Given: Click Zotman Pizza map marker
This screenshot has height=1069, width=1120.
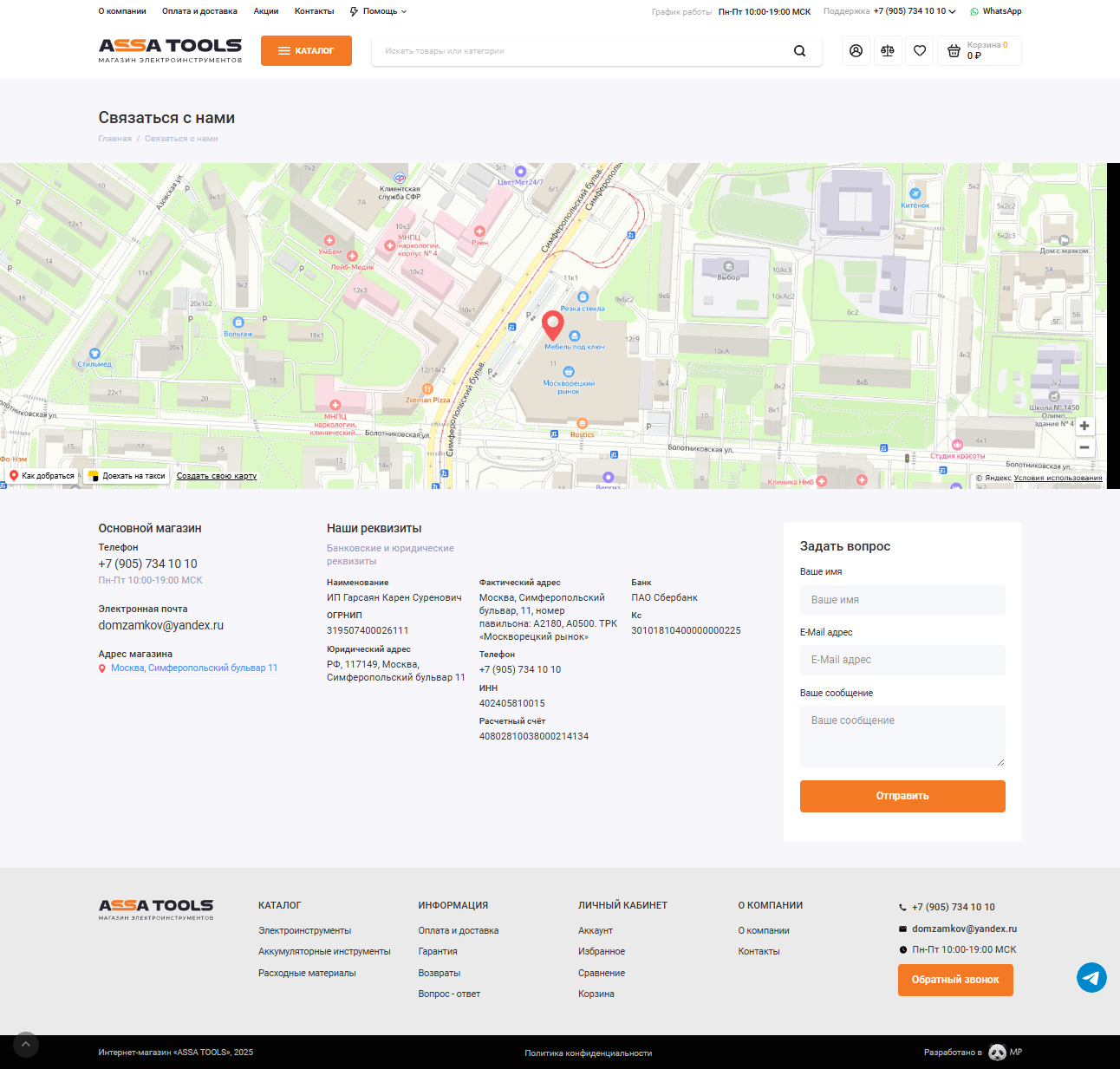Looking at the screenshot, I should 427,389.
